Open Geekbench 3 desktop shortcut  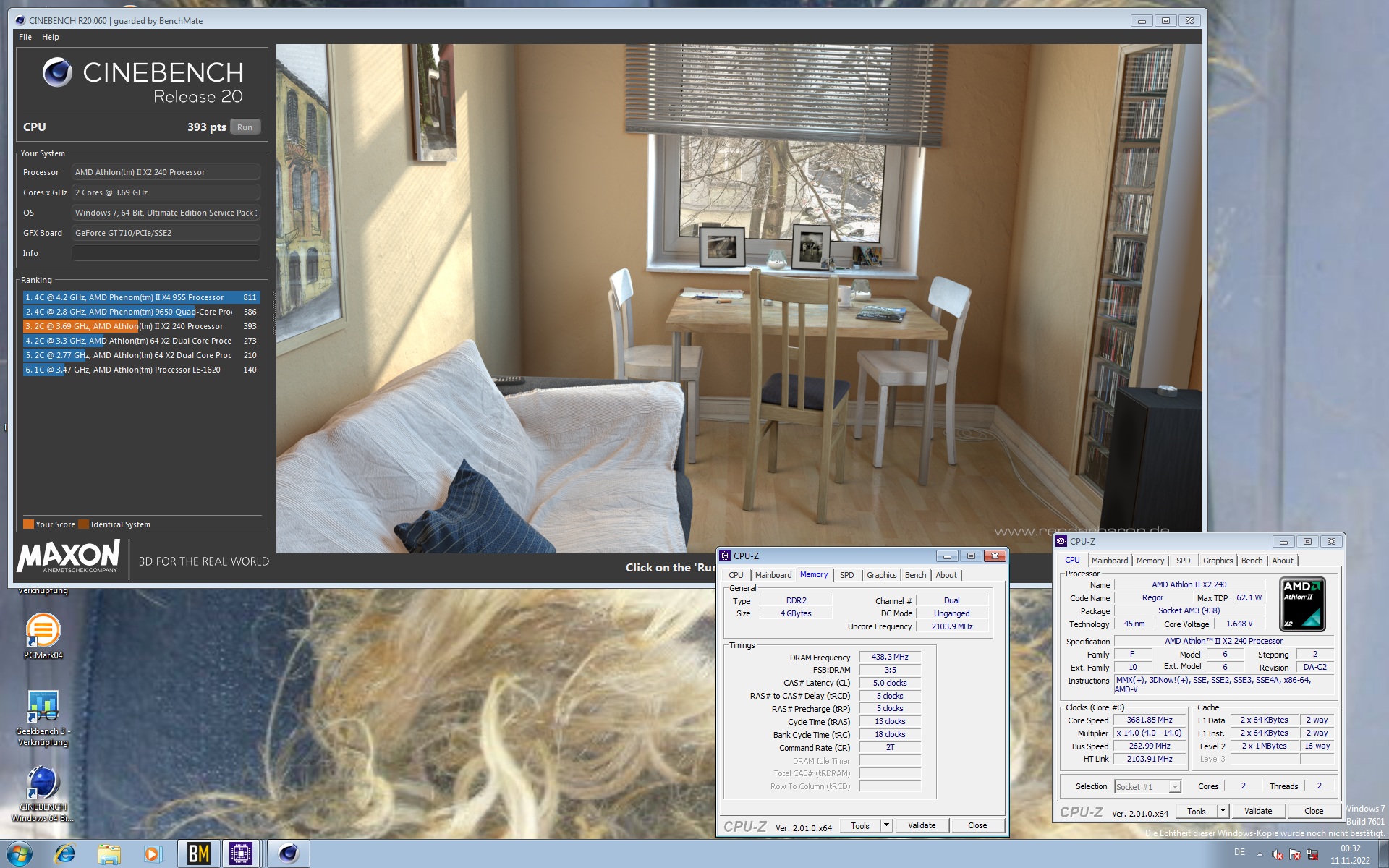(x=43, y=718)
